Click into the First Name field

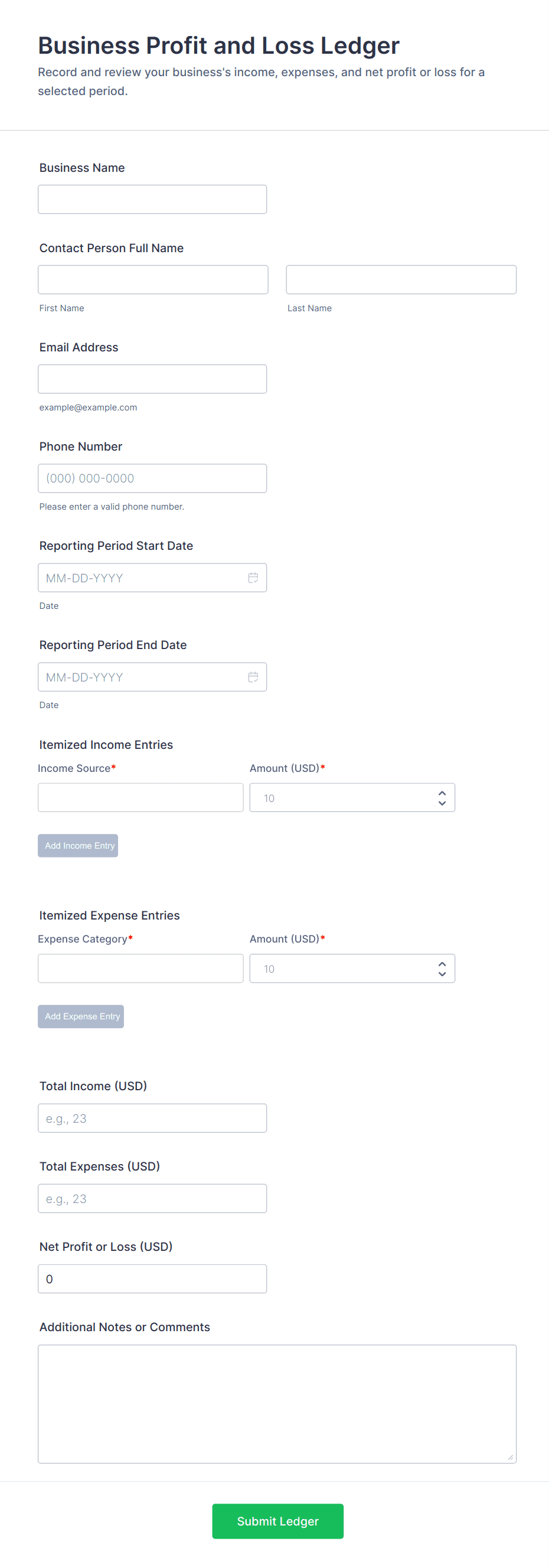pos(153,280)
